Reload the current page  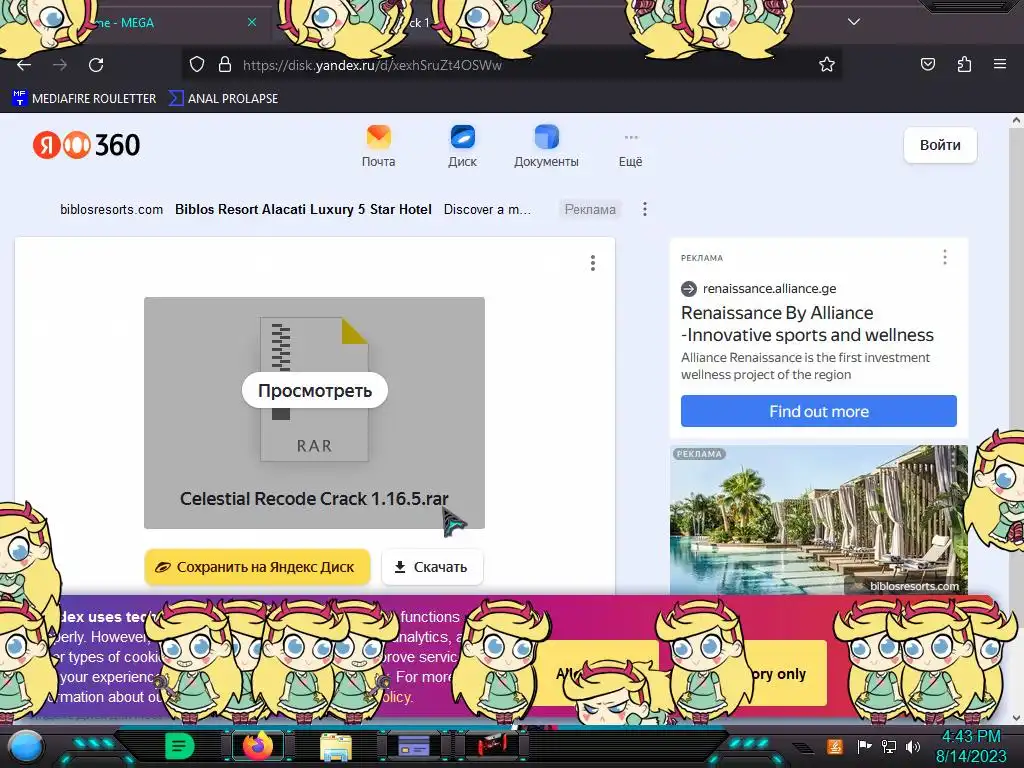[96, 65]
